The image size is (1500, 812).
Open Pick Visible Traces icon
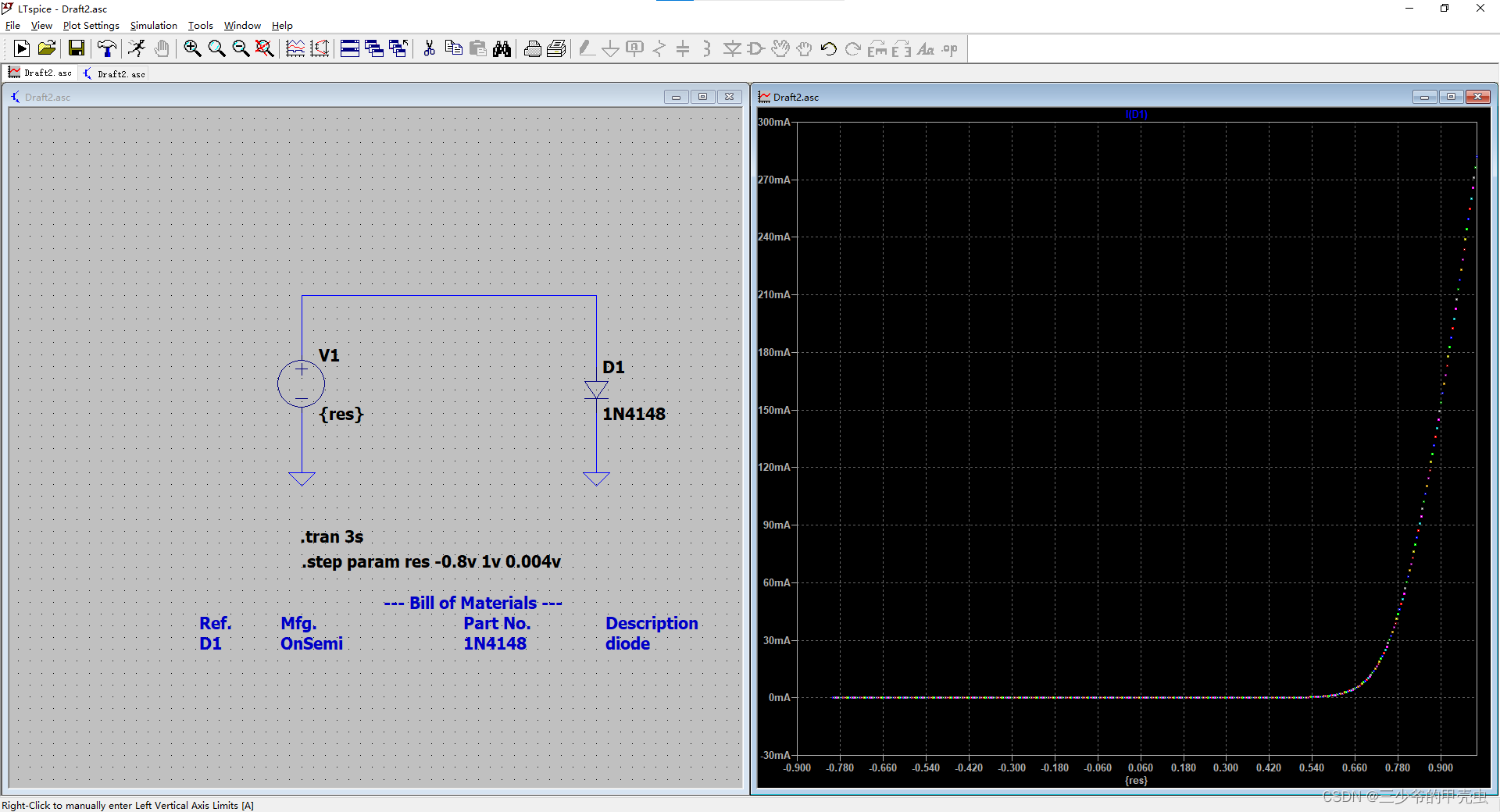[295, 48]
